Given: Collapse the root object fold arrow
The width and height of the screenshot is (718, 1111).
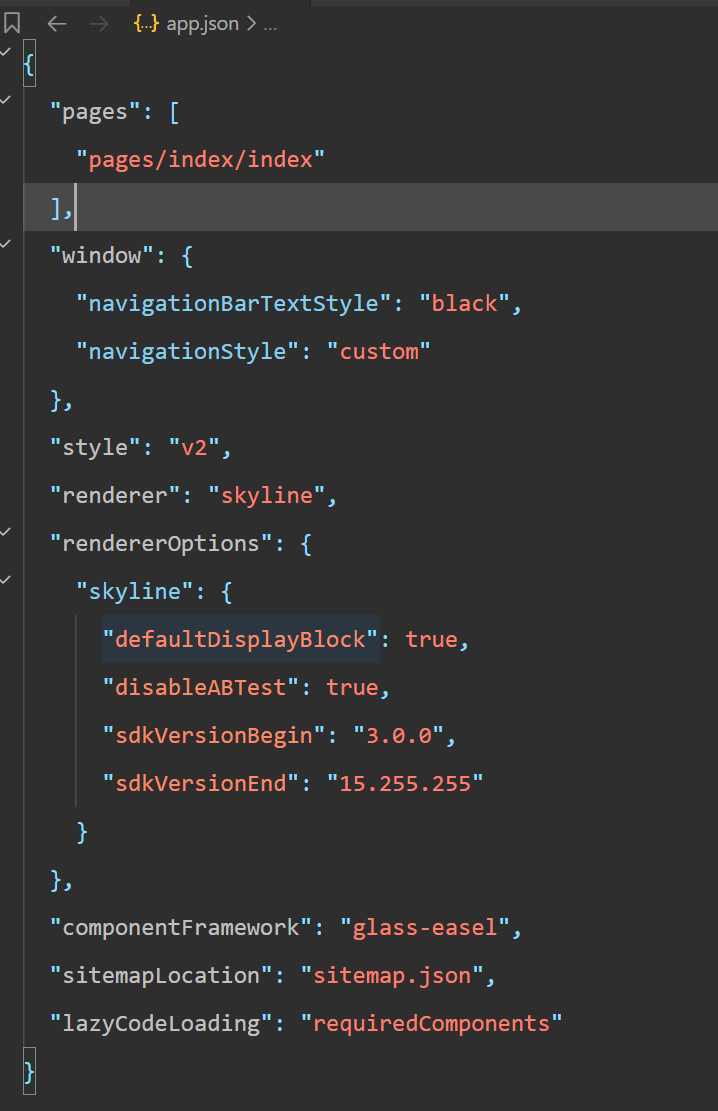Looking at the screenshot, I should (x=6, y=52).
